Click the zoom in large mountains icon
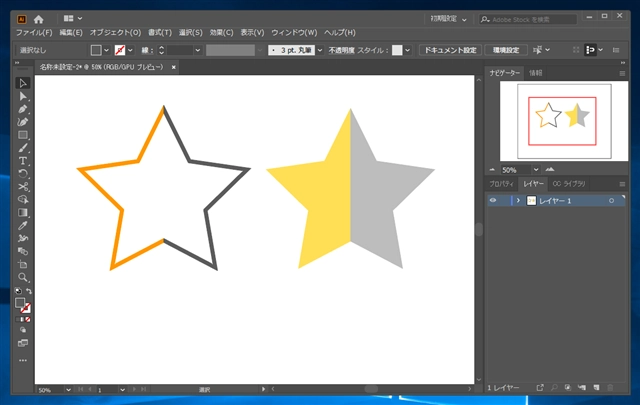 (x=550, y=169)
